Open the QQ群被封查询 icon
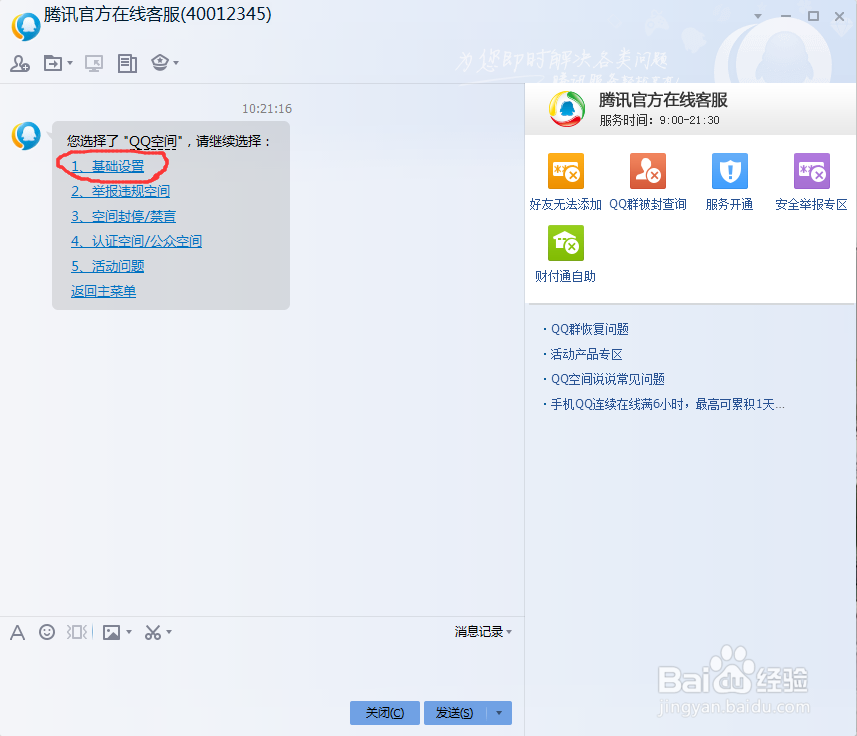 pos(648,171)
